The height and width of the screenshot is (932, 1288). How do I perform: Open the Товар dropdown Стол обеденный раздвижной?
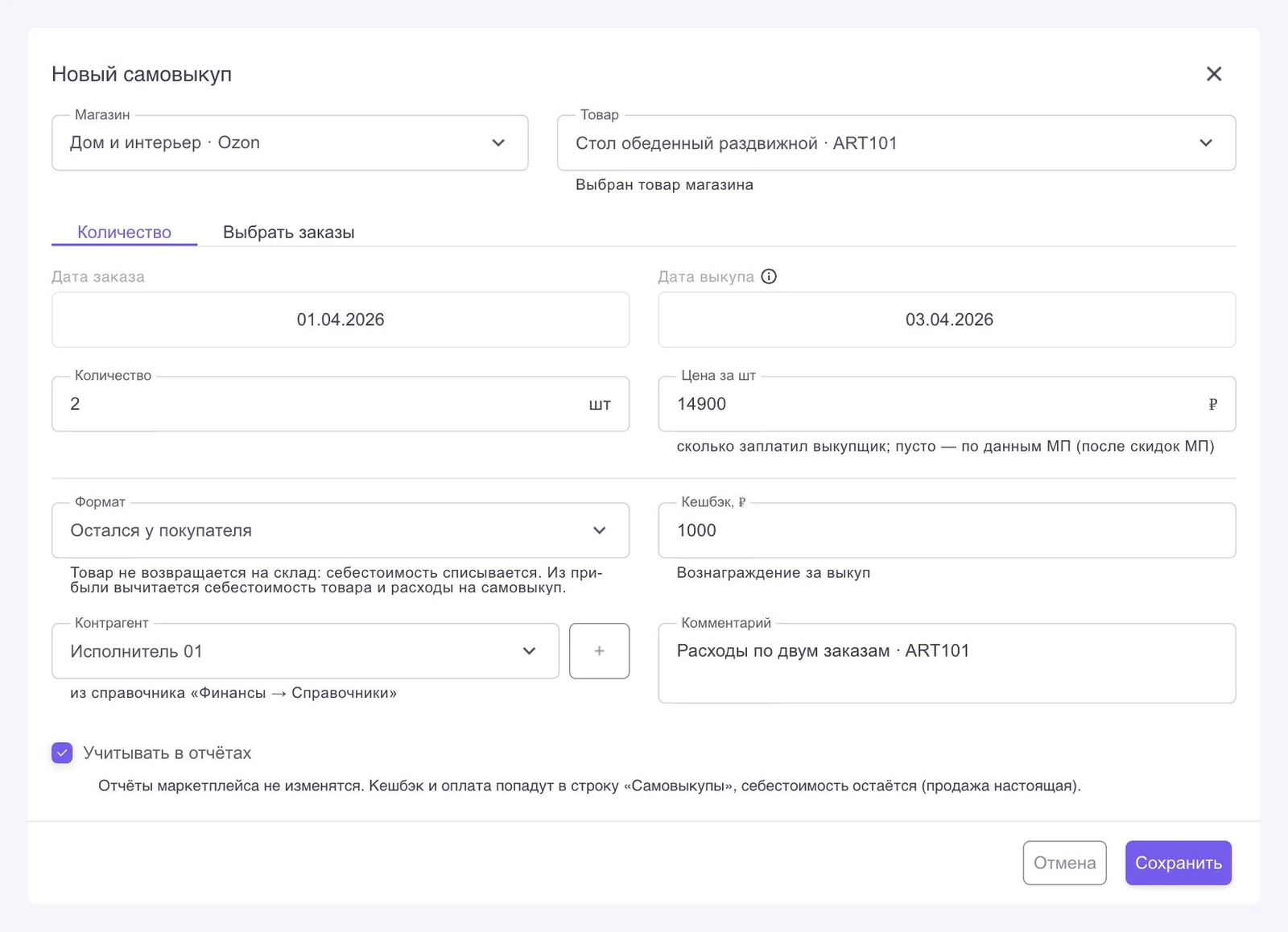(896, 143)
